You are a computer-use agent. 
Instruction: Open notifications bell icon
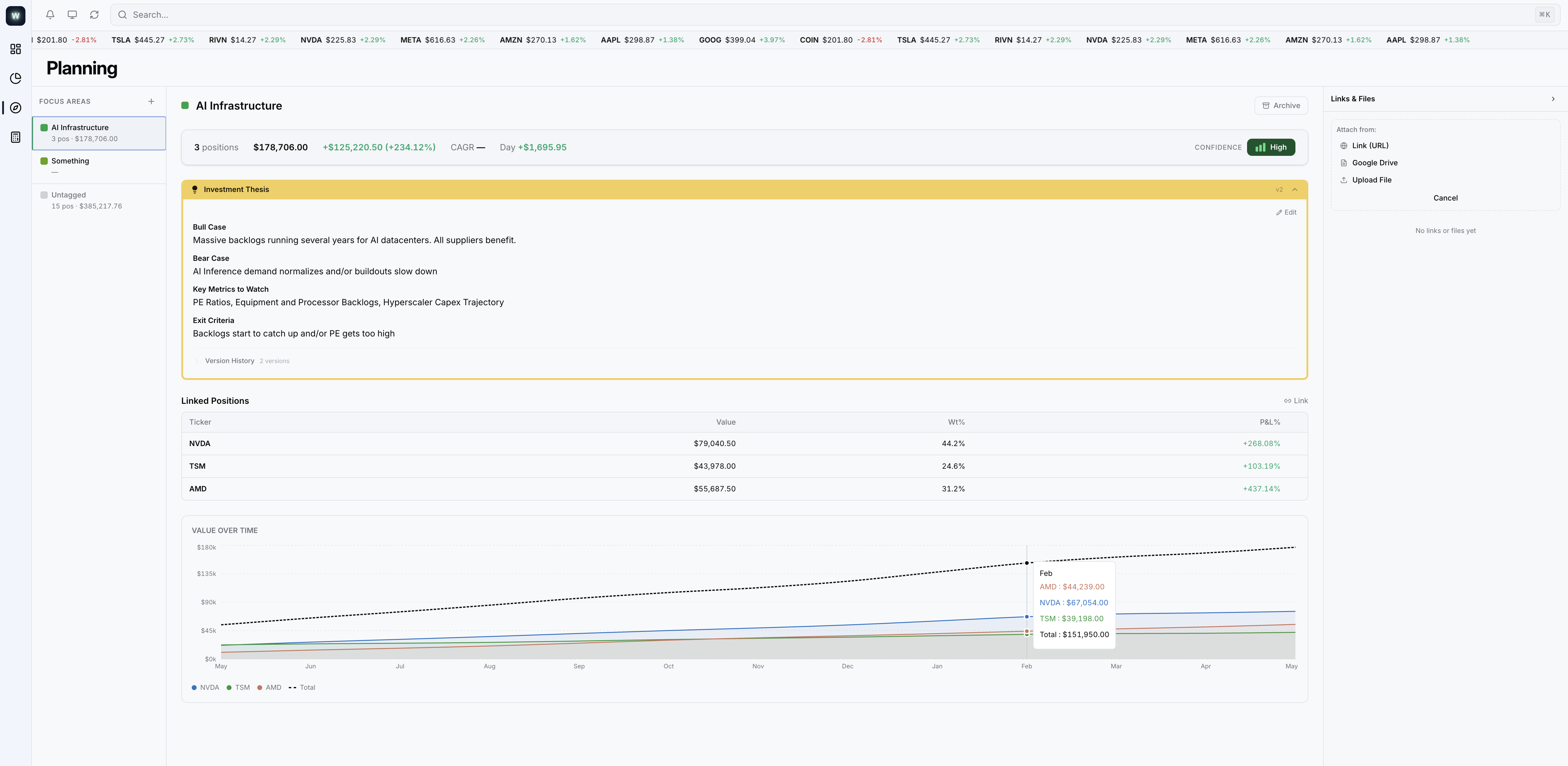(x=51, y=15)
